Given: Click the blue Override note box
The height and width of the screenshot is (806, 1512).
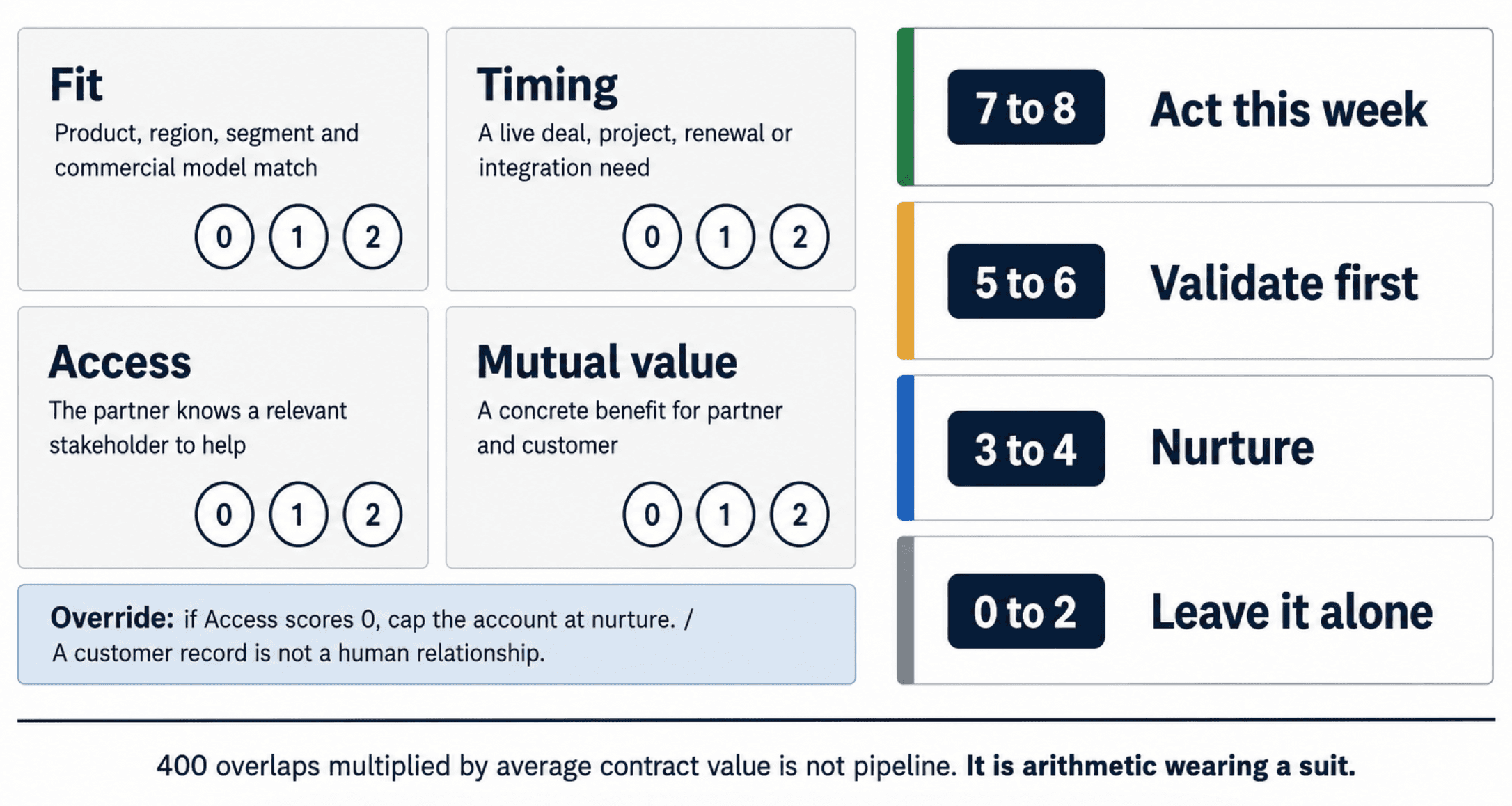Looking at the screenshot, I should tap(436, 634).
